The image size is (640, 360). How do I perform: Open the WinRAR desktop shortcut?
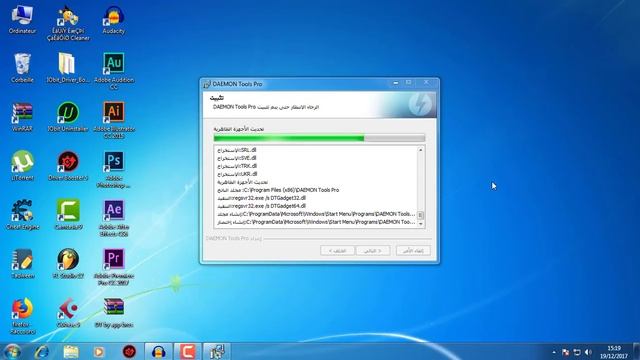click(22, 117)
